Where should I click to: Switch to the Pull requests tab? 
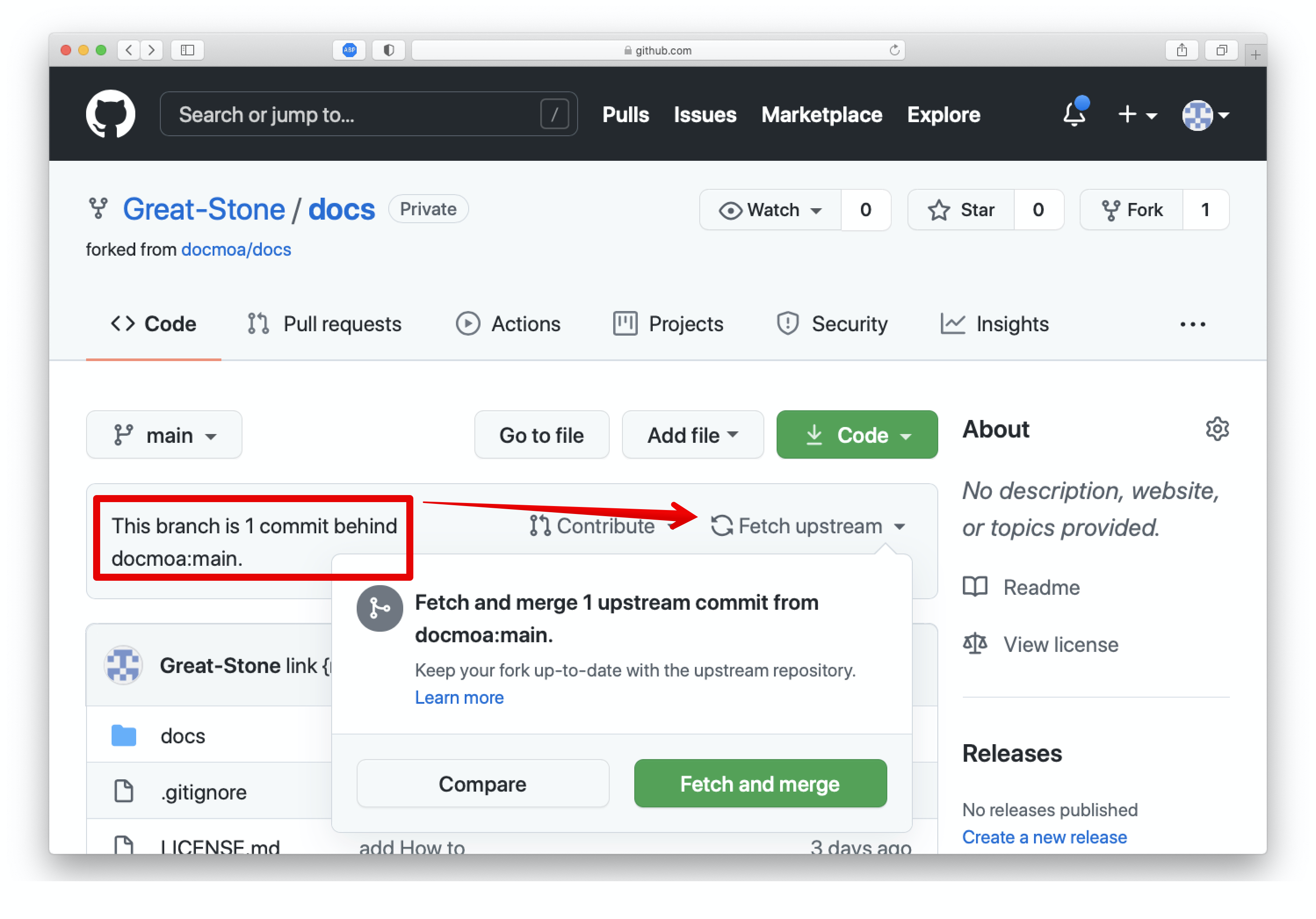(x=325, y=325)
